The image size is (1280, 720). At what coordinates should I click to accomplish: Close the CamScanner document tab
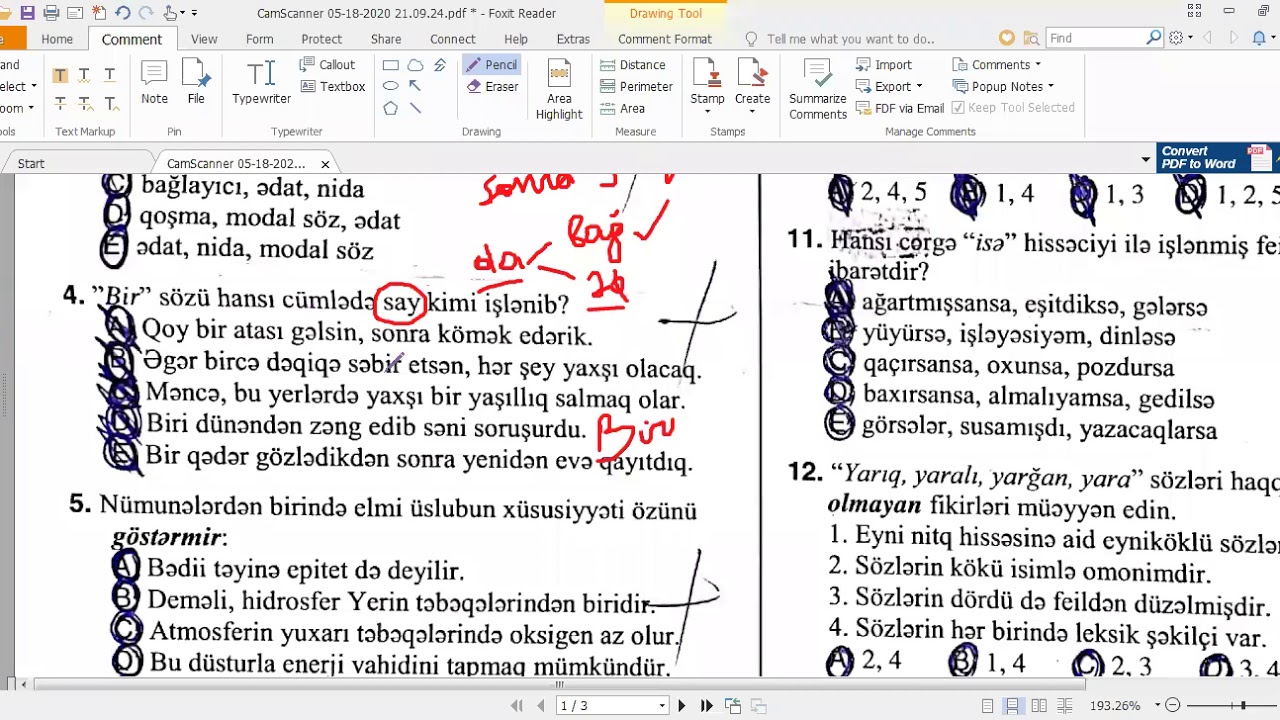pos(325,164)
